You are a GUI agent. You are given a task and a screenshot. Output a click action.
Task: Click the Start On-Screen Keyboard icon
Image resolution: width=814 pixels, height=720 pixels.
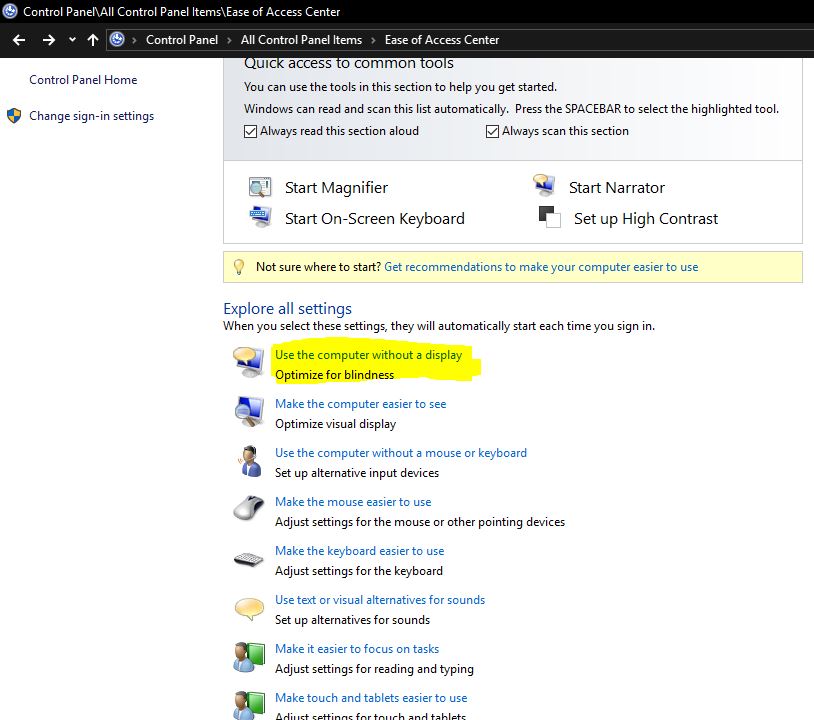(x=259, y=218)
